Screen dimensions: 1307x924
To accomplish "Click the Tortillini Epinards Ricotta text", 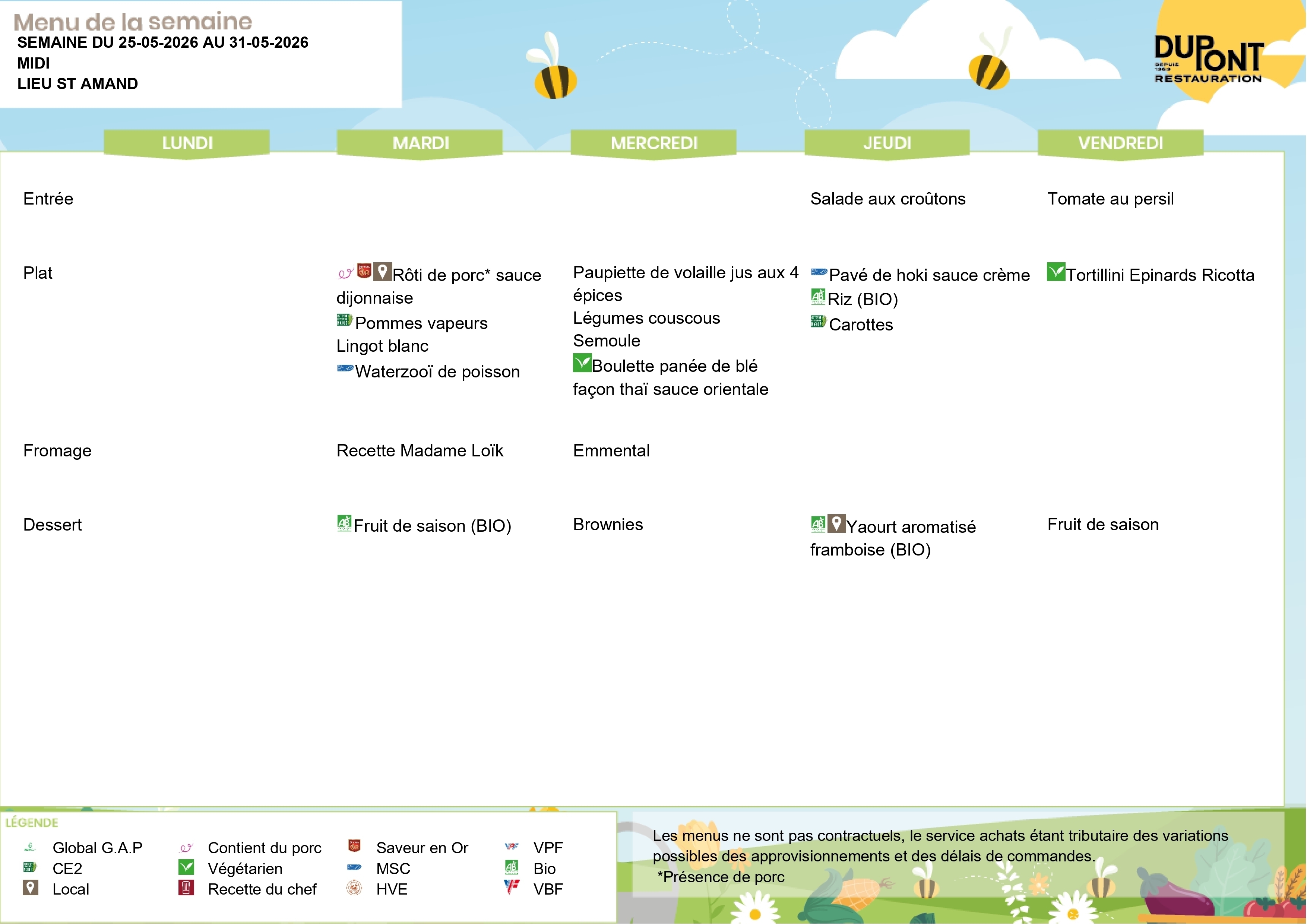I will [x=1160, y=276].
